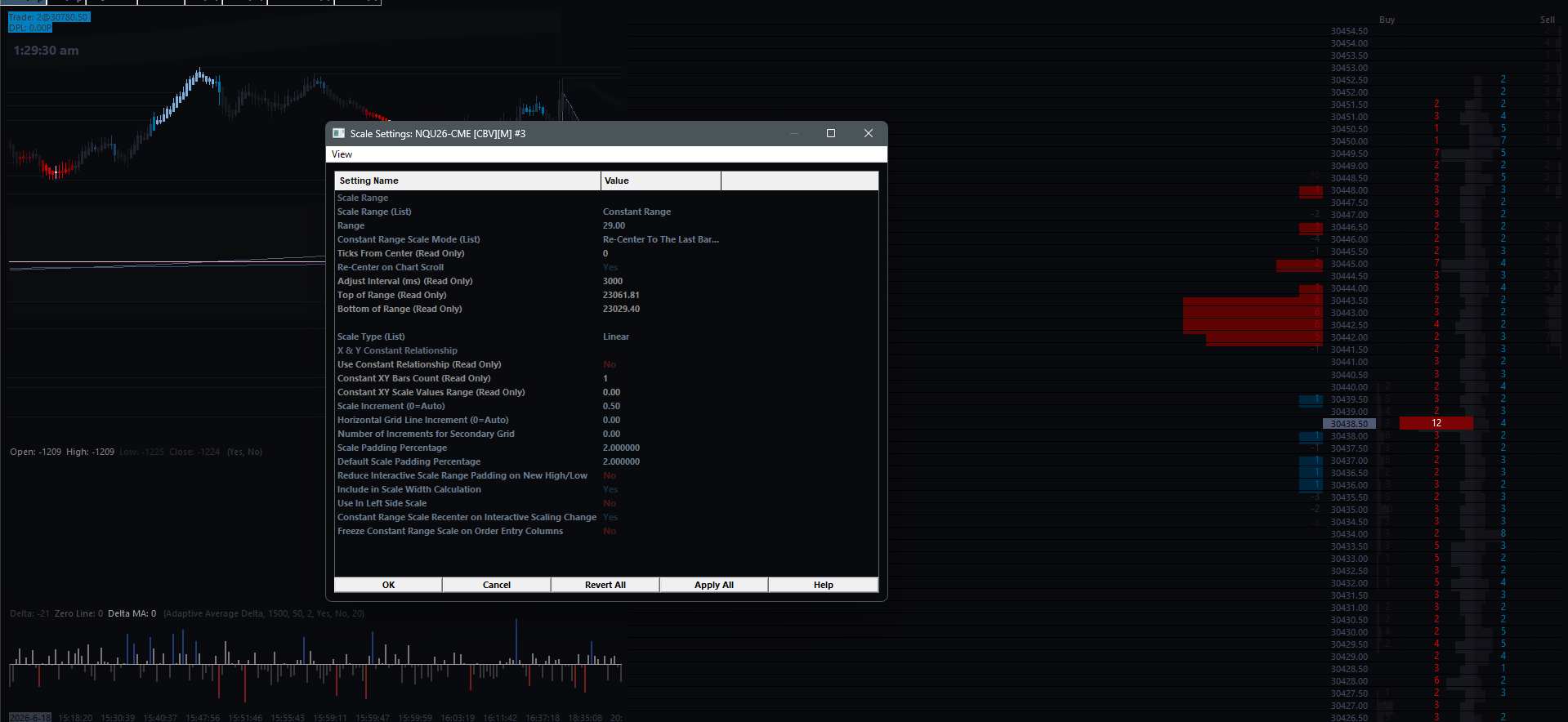
Task: Edit the Scale Padding Percentage value
Action: point(621,448)
